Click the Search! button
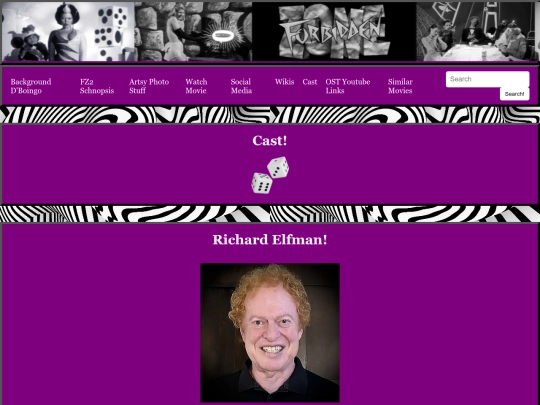Image resolution: width=540 pixels, height=405 pixels. click(x=515, y=94)
